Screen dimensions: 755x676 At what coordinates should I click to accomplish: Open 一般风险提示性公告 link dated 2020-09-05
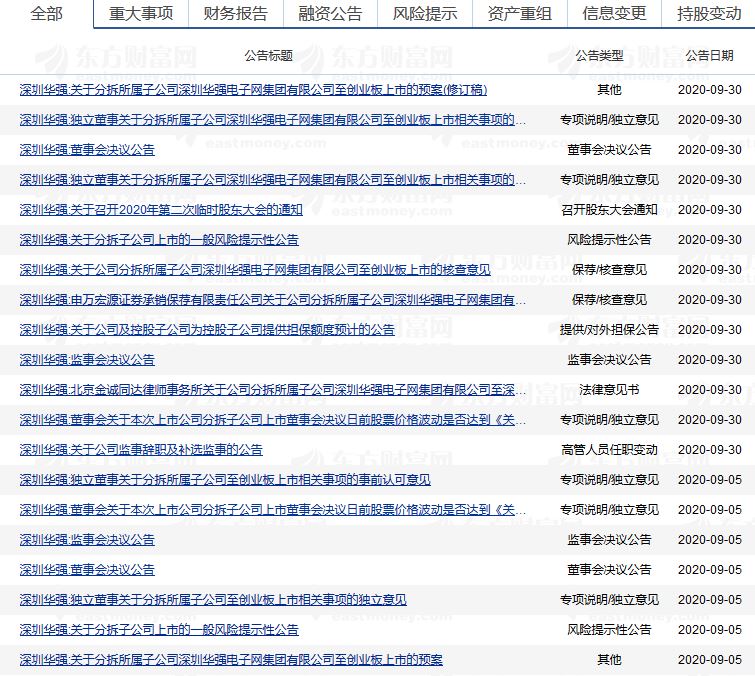[x=159, y=630]
